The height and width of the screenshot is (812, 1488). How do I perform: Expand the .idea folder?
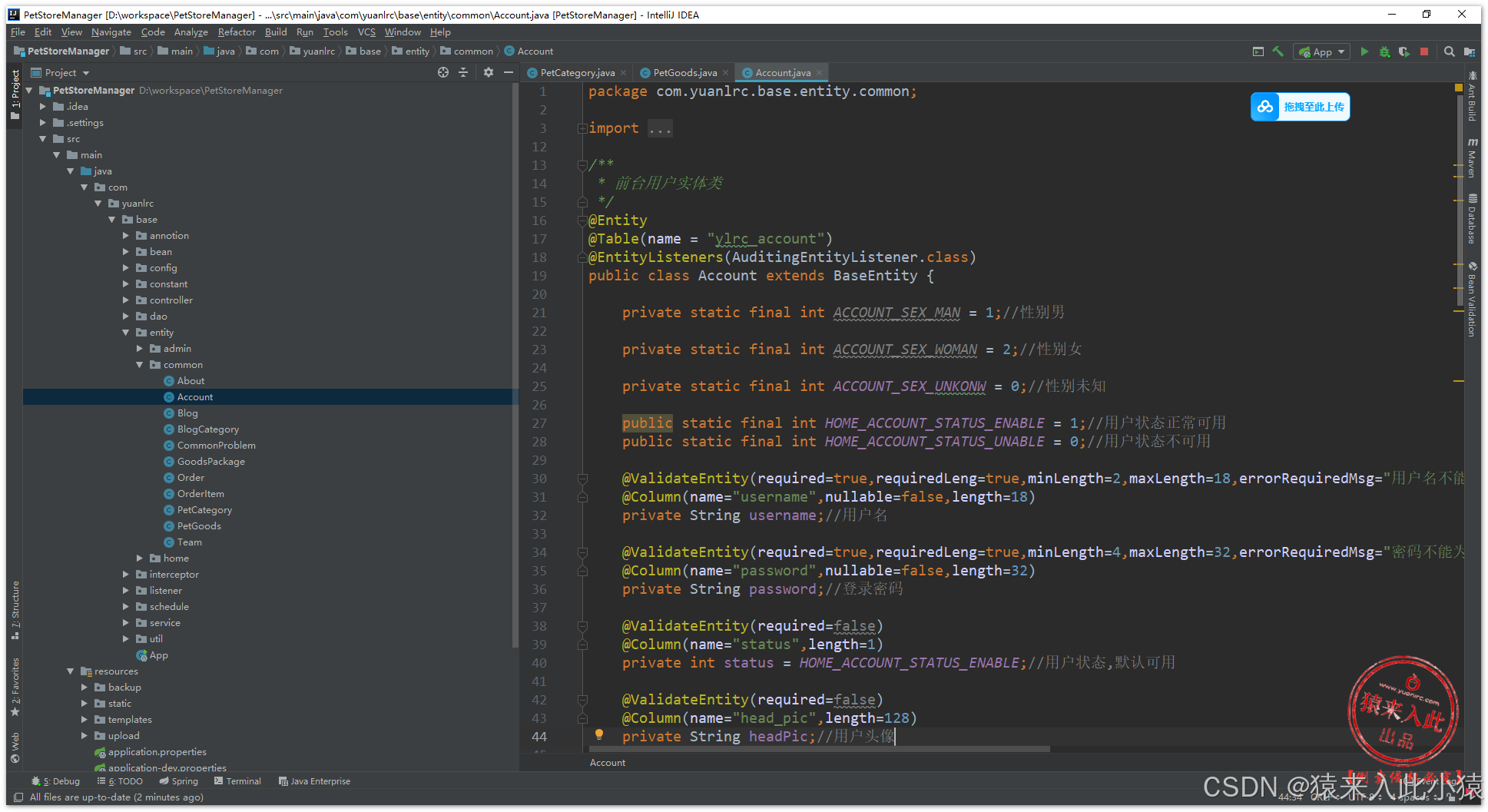[x=43, y=107]
